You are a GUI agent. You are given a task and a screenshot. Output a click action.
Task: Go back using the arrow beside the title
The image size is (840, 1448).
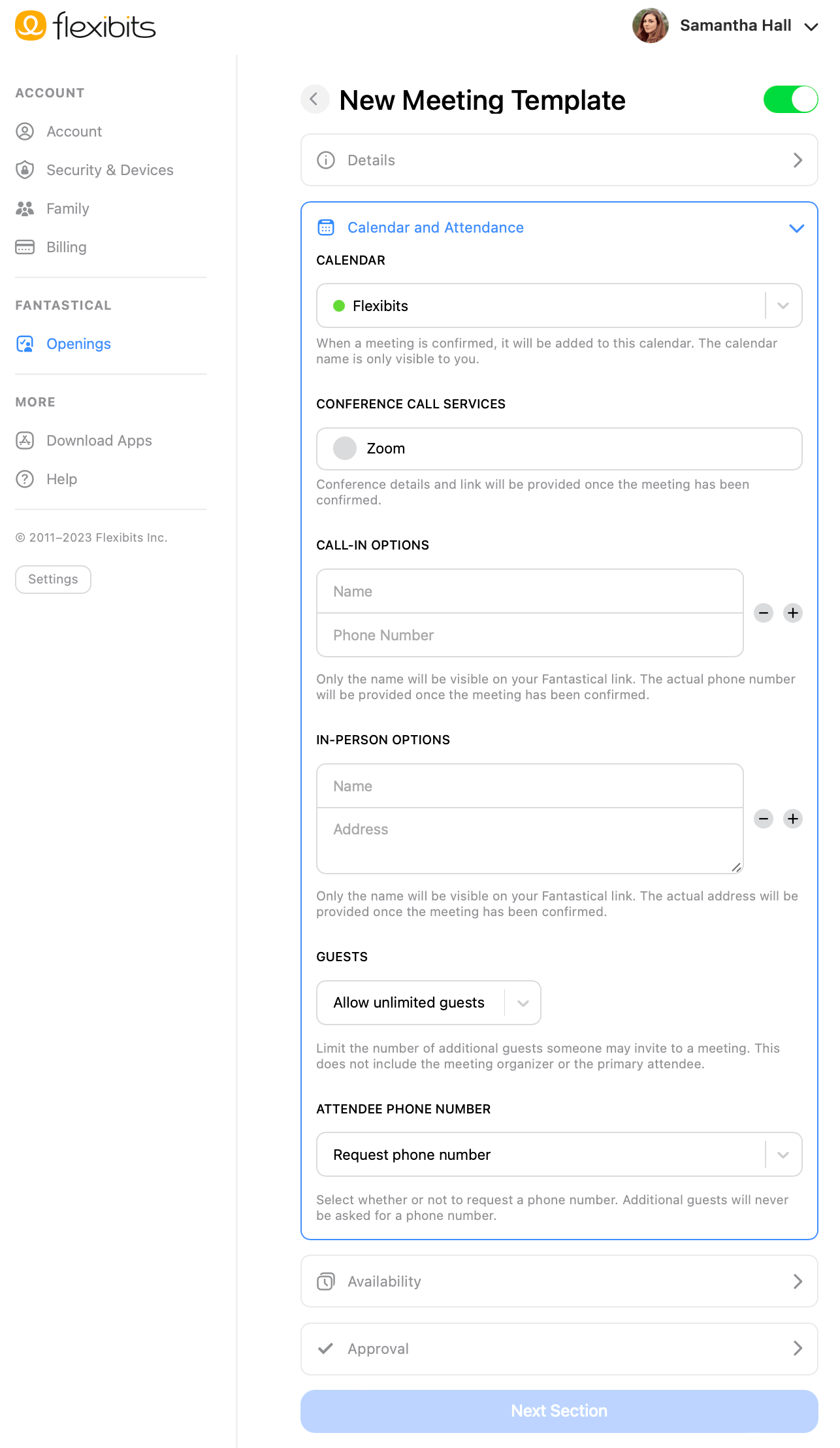click(x=315, y=99)
